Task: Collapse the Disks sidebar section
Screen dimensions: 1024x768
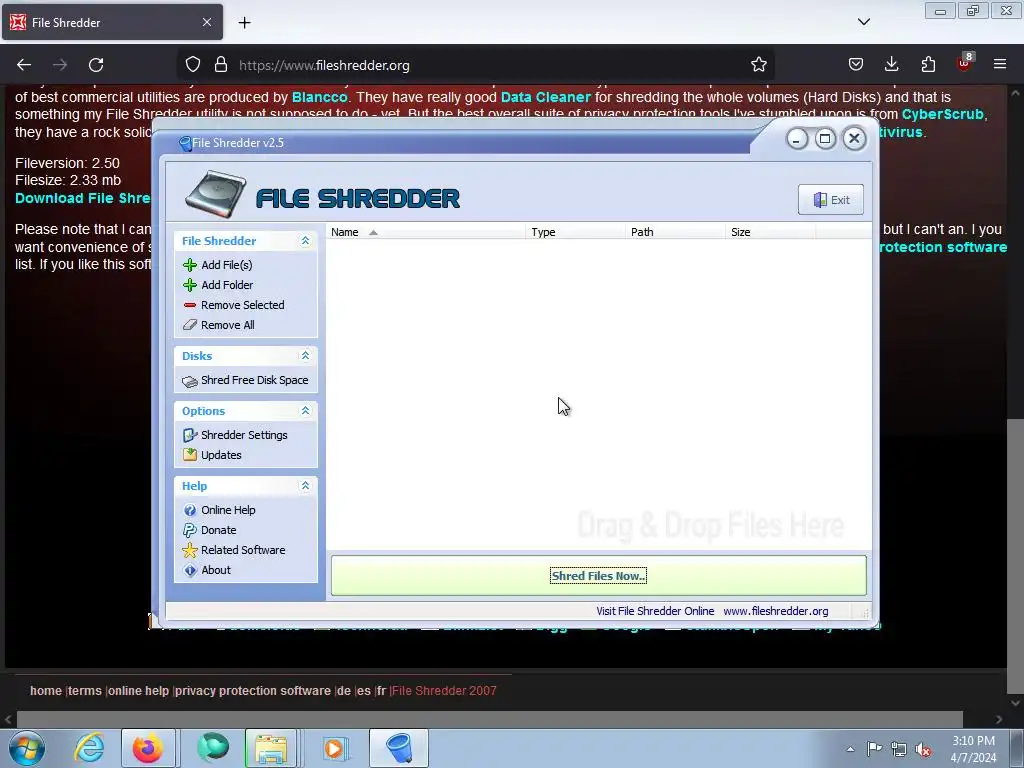Action: point(305,356)
